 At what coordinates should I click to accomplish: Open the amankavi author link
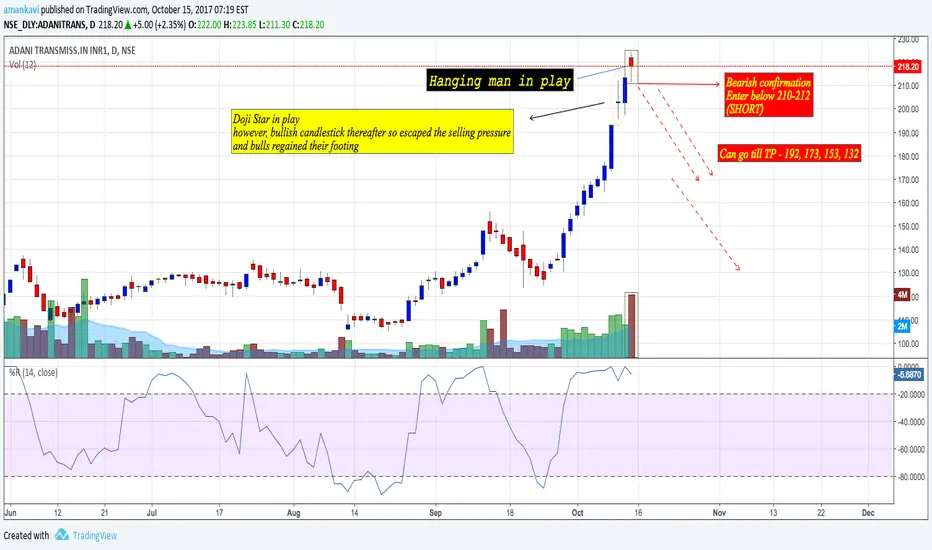[x=21, y=10]
